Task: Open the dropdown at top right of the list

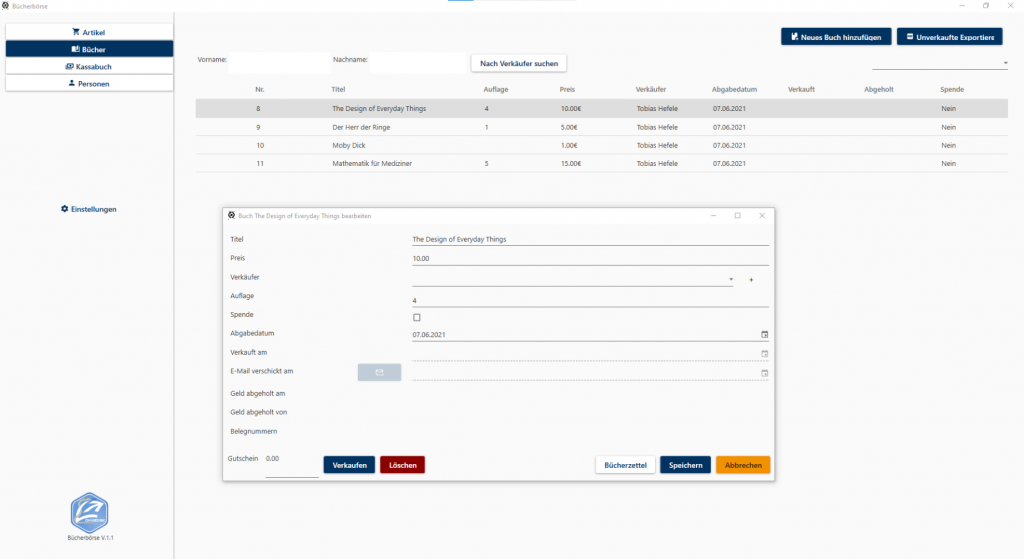Action: pos(1005,64)
